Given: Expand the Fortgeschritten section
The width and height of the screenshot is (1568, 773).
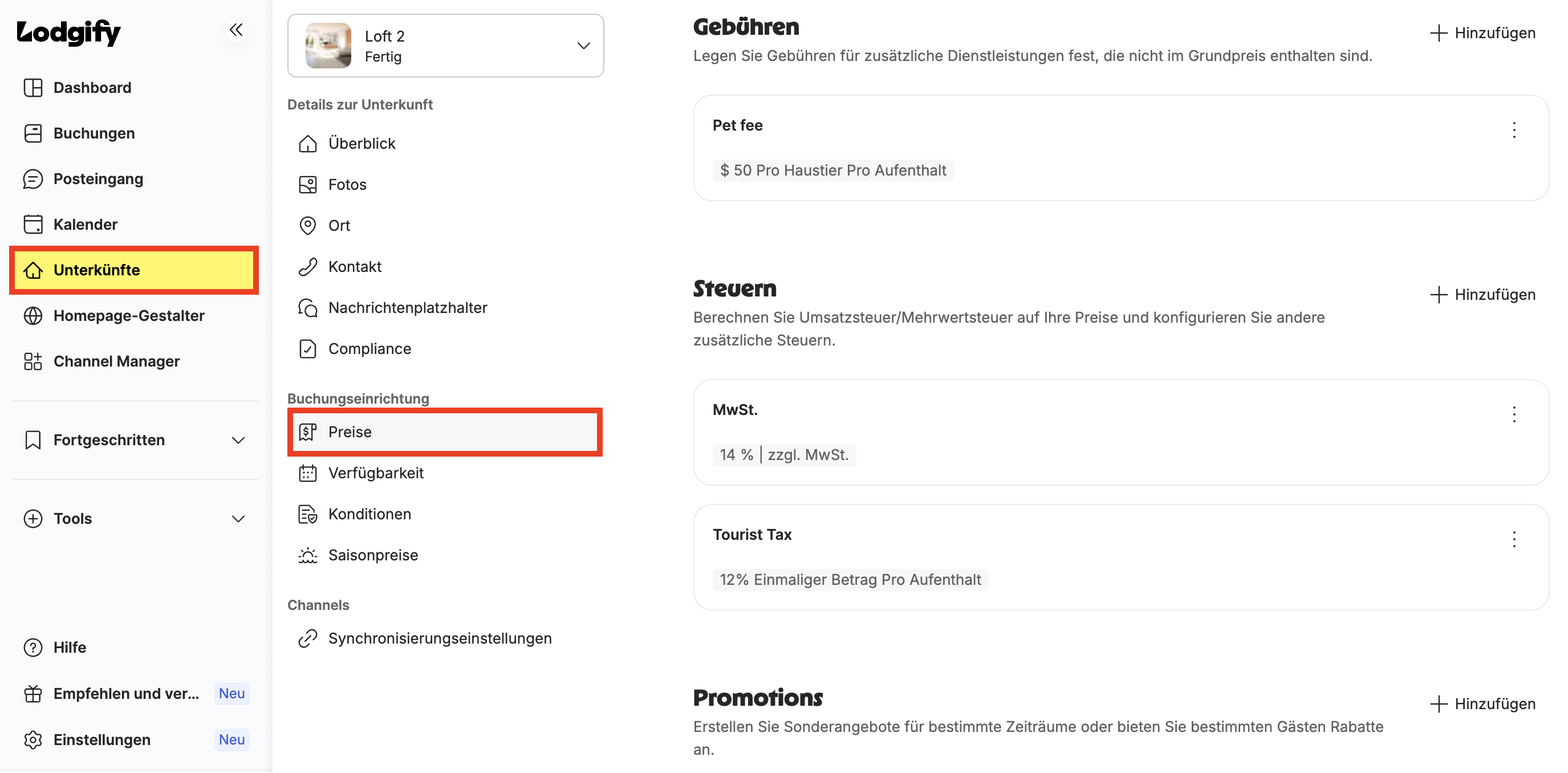Looking at the screenshot, I should point(135,440).
